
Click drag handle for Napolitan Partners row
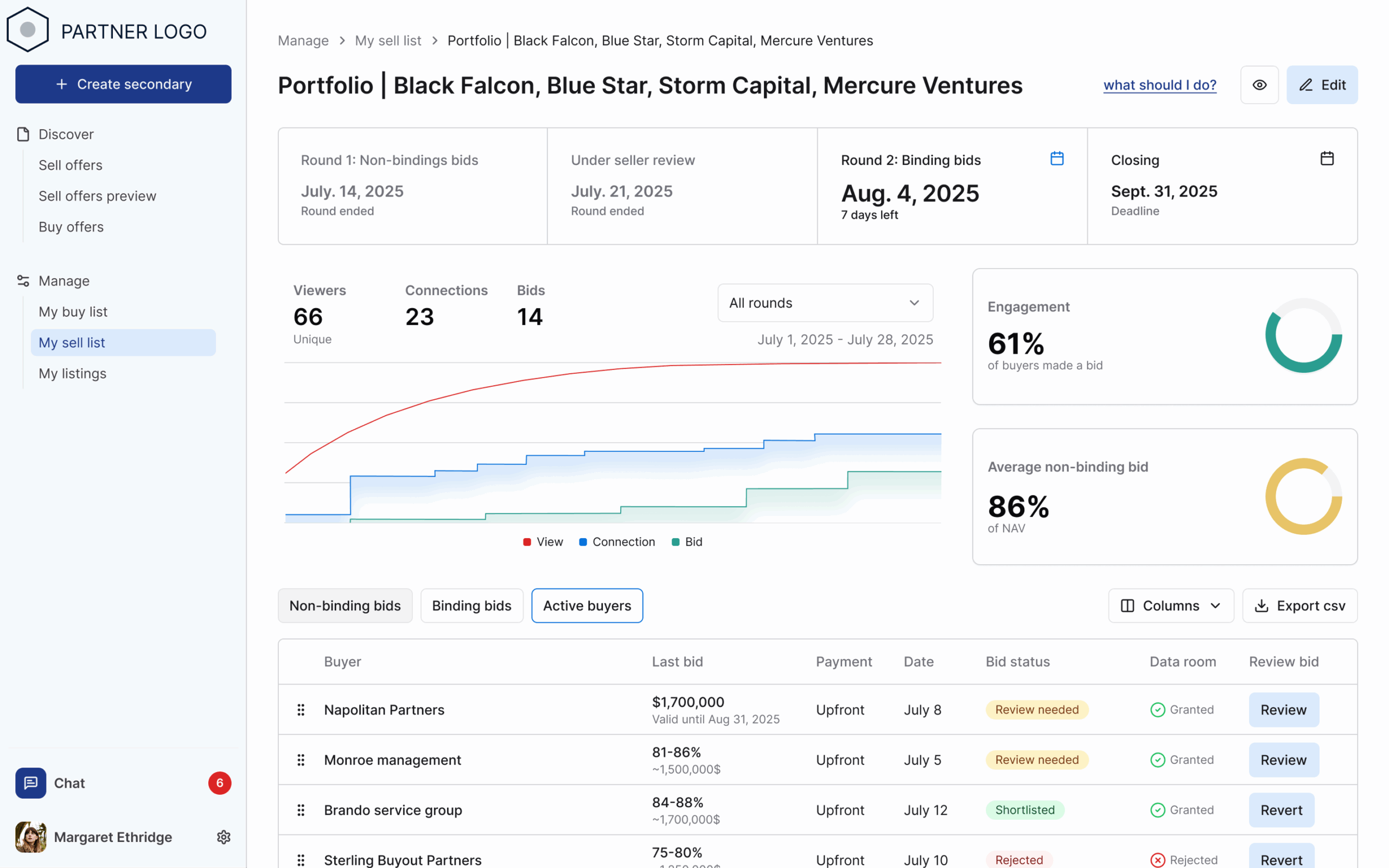click(x=301, y=710)
